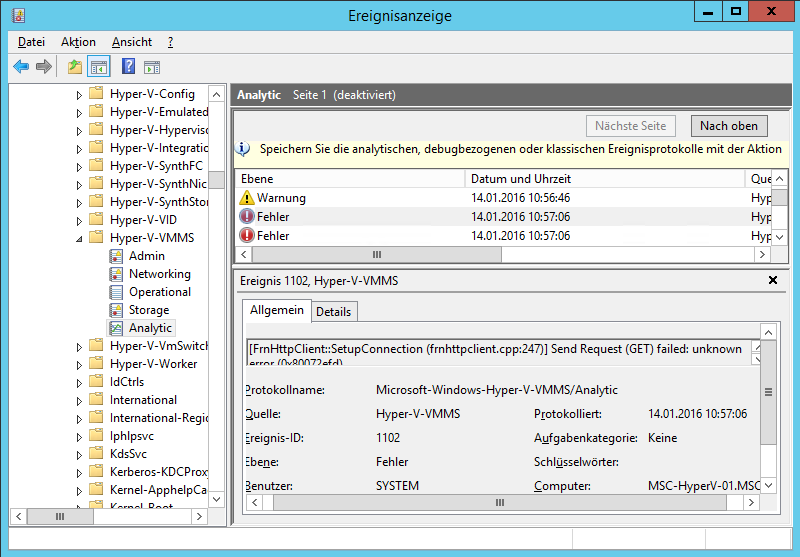Click the warning icon in the Warnung row
Image resolution: width=800 pixels, height=557 pixels.
point(247,198)
